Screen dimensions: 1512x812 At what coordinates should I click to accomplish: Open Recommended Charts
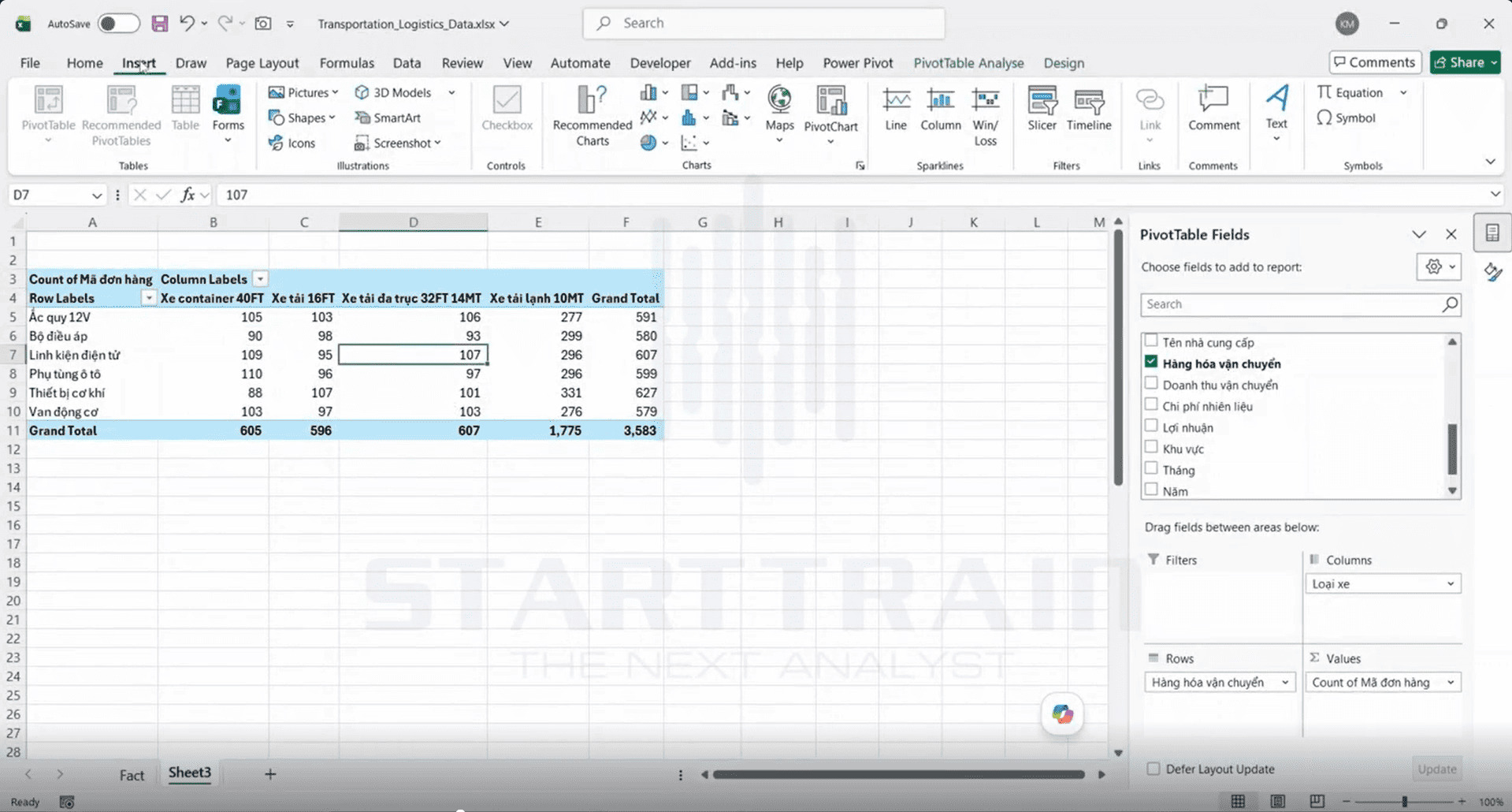pos(593,116)
